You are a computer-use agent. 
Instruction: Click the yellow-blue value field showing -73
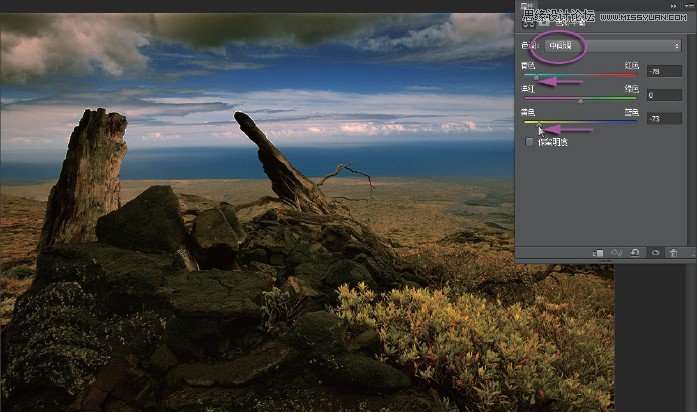664,118
